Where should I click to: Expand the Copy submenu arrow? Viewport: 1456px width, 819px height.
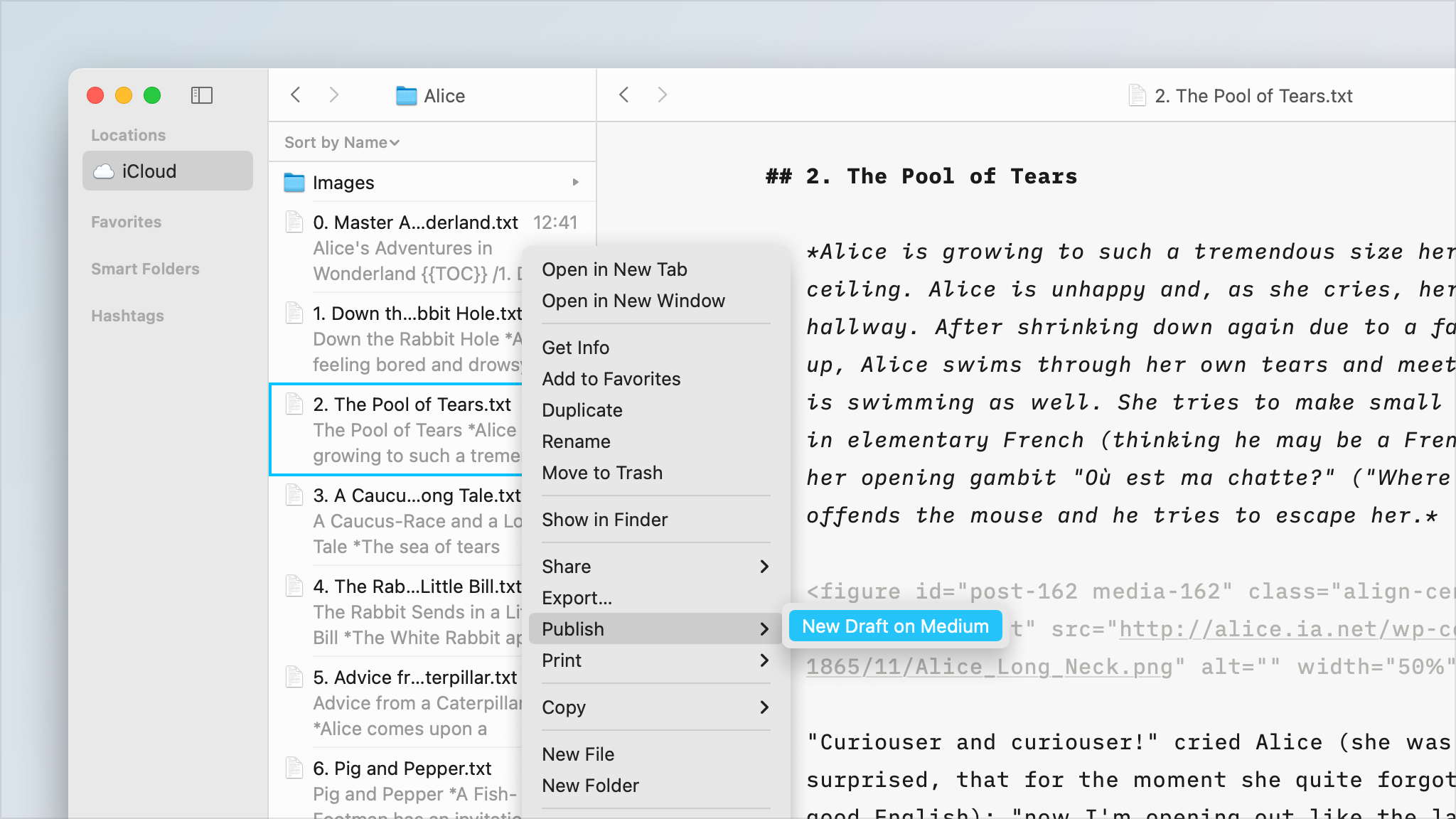[764, 707]
